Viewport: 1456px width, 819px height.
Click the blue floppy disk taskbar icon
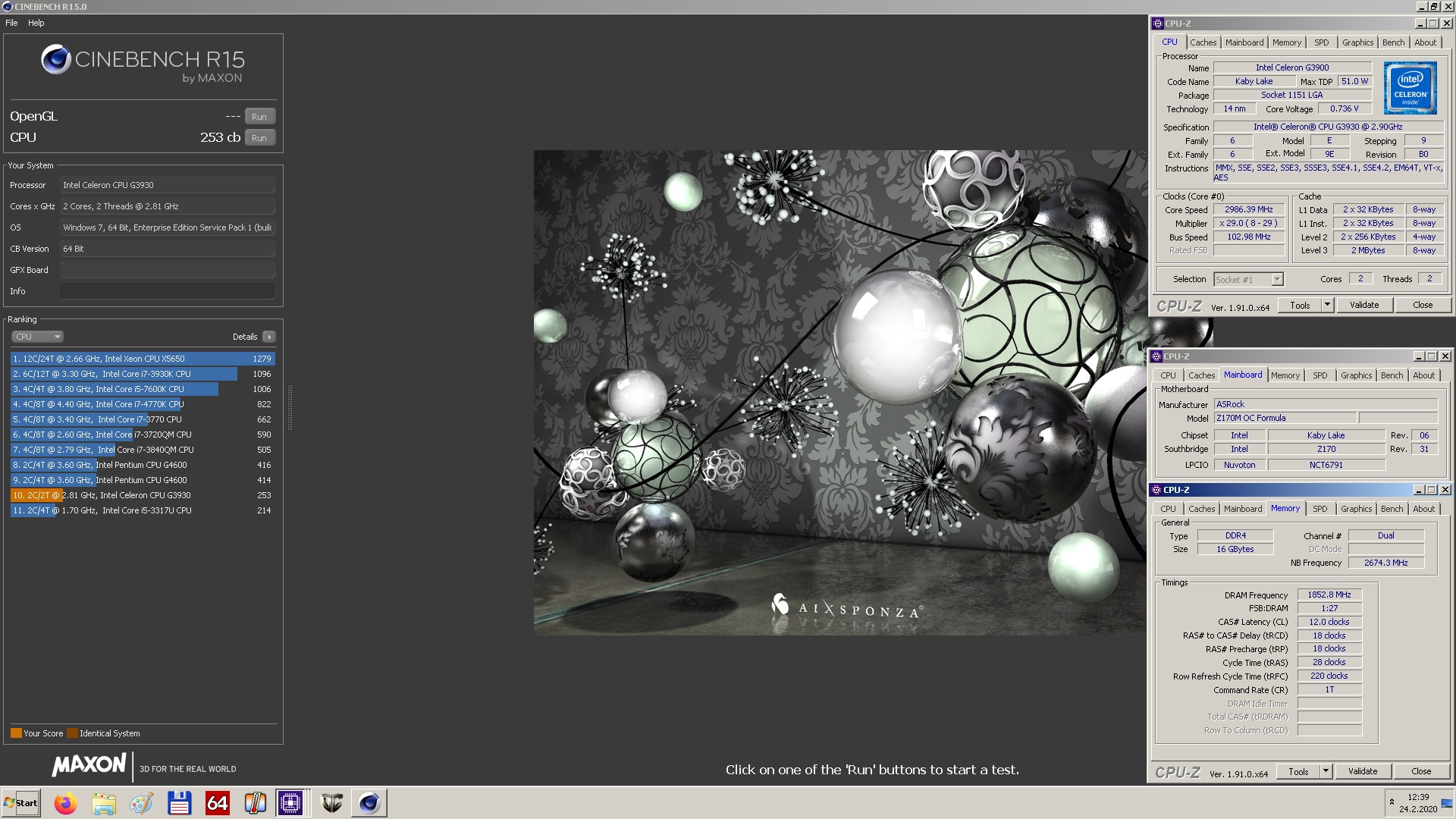point(180,803)
